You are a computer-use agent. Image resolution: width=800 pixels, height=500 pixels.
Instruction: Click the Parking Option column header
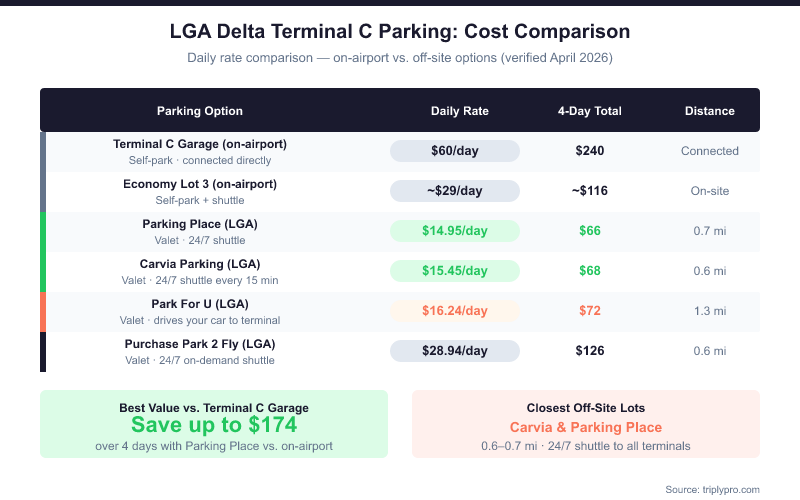click(x=200, y=111)
